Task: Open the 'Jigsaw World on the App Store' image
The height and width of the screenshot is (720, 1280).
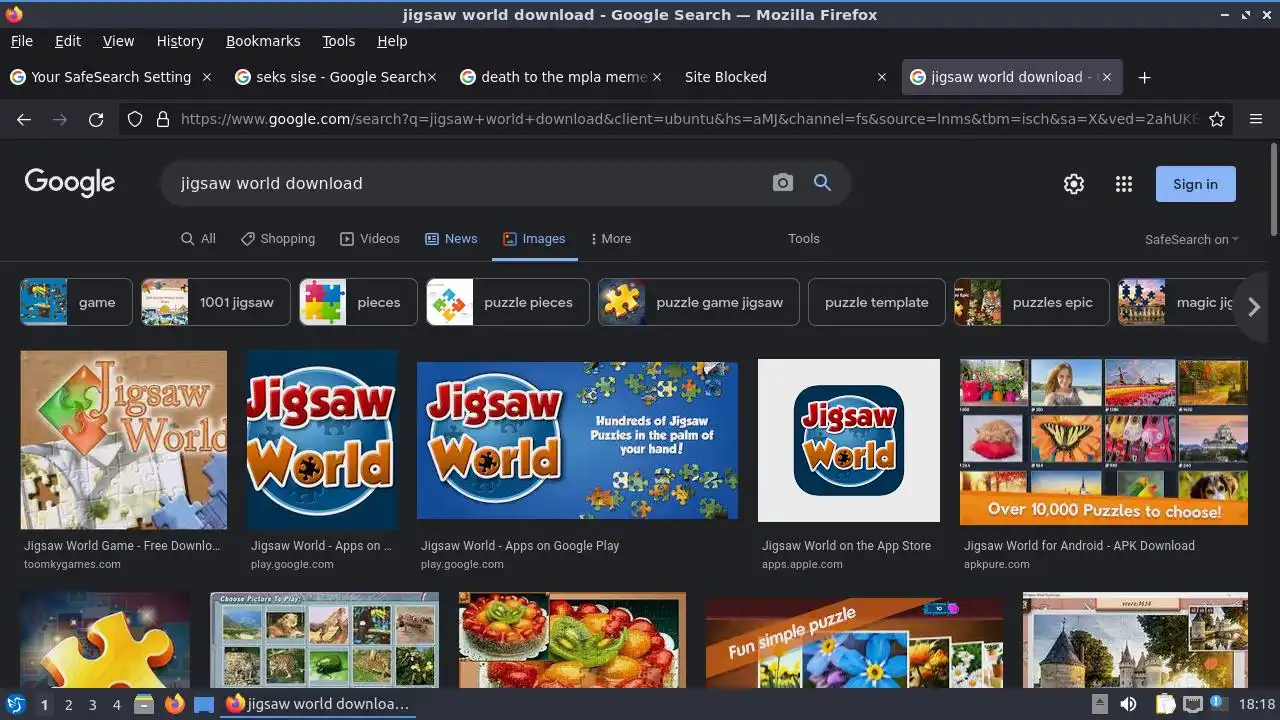Action: coord(849,440)
